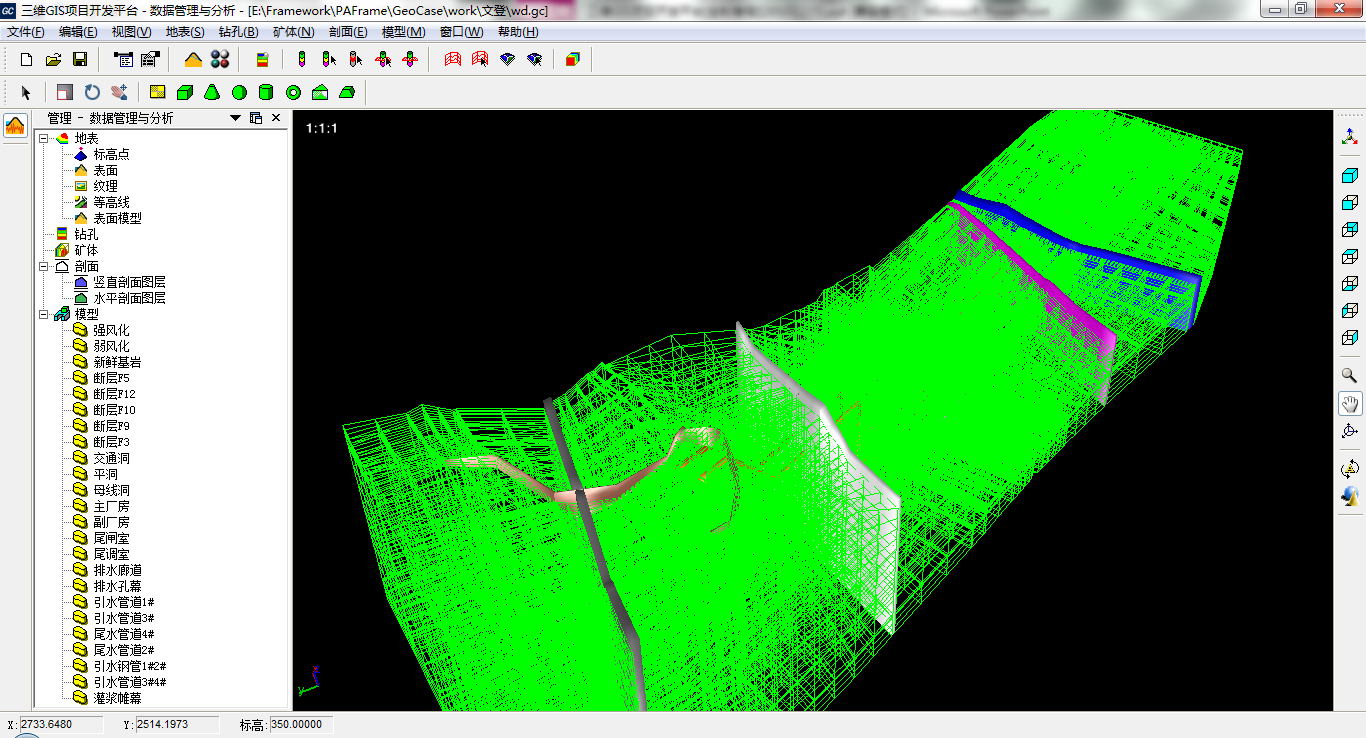Collapse the 地表 tree node

tap(44, 139)
